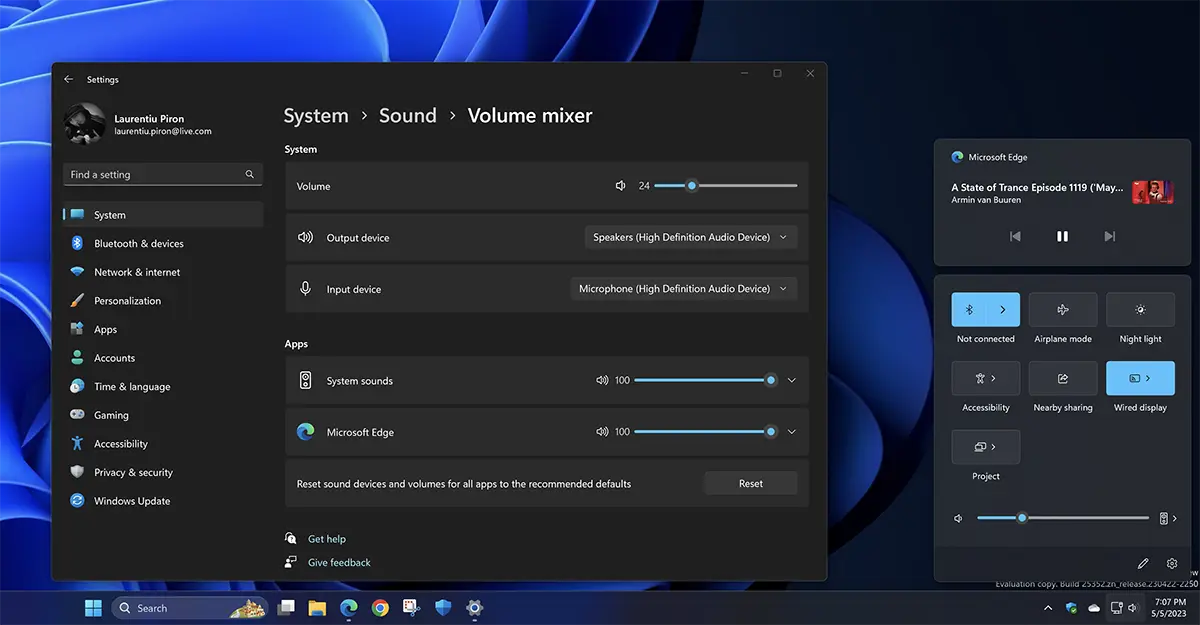Go to System breadcrumb
The width and height of the screenshot is (1200, 625).
(x=316, y=115)
